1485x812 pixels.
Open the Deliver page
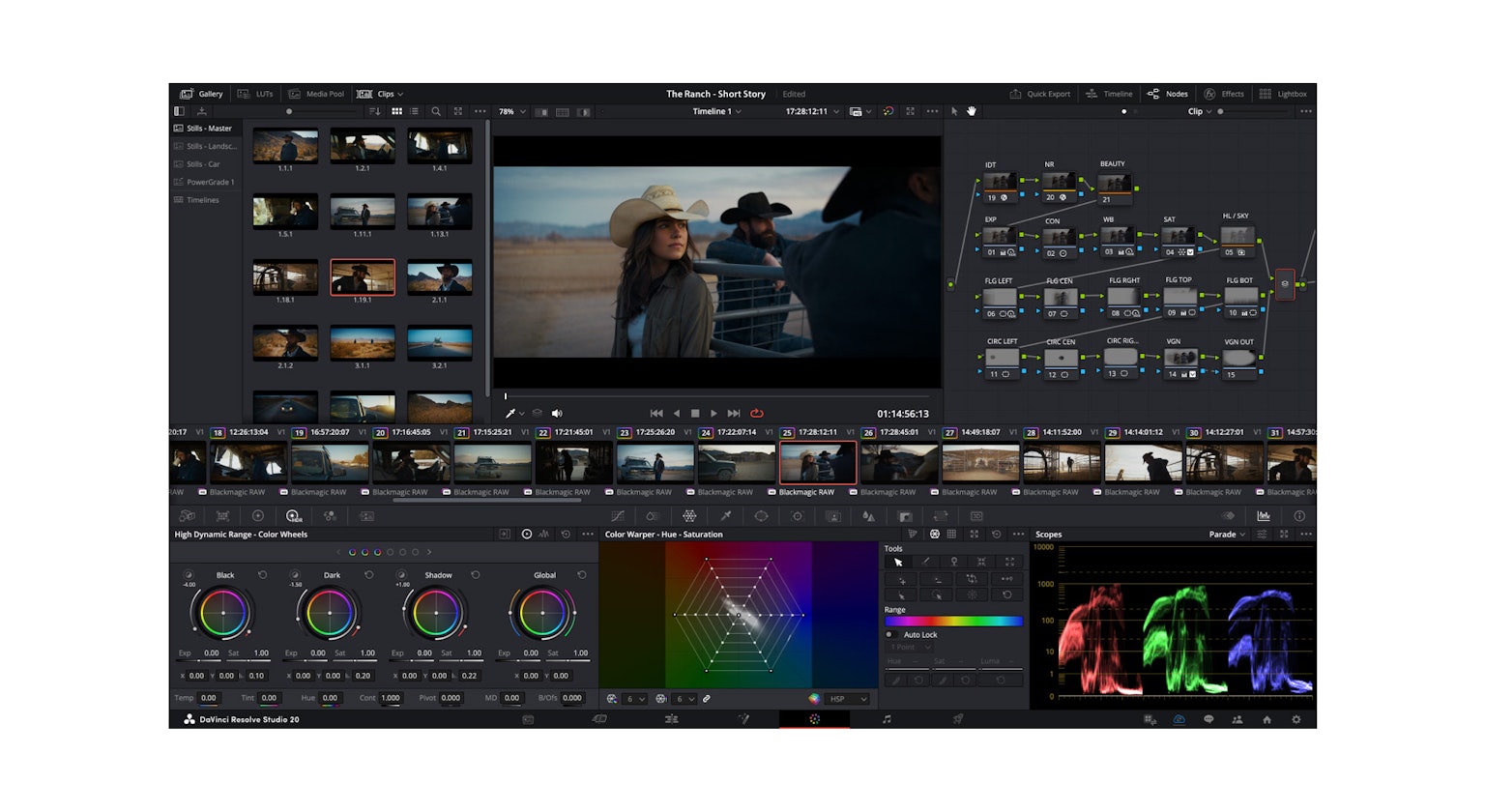(959, 719)
